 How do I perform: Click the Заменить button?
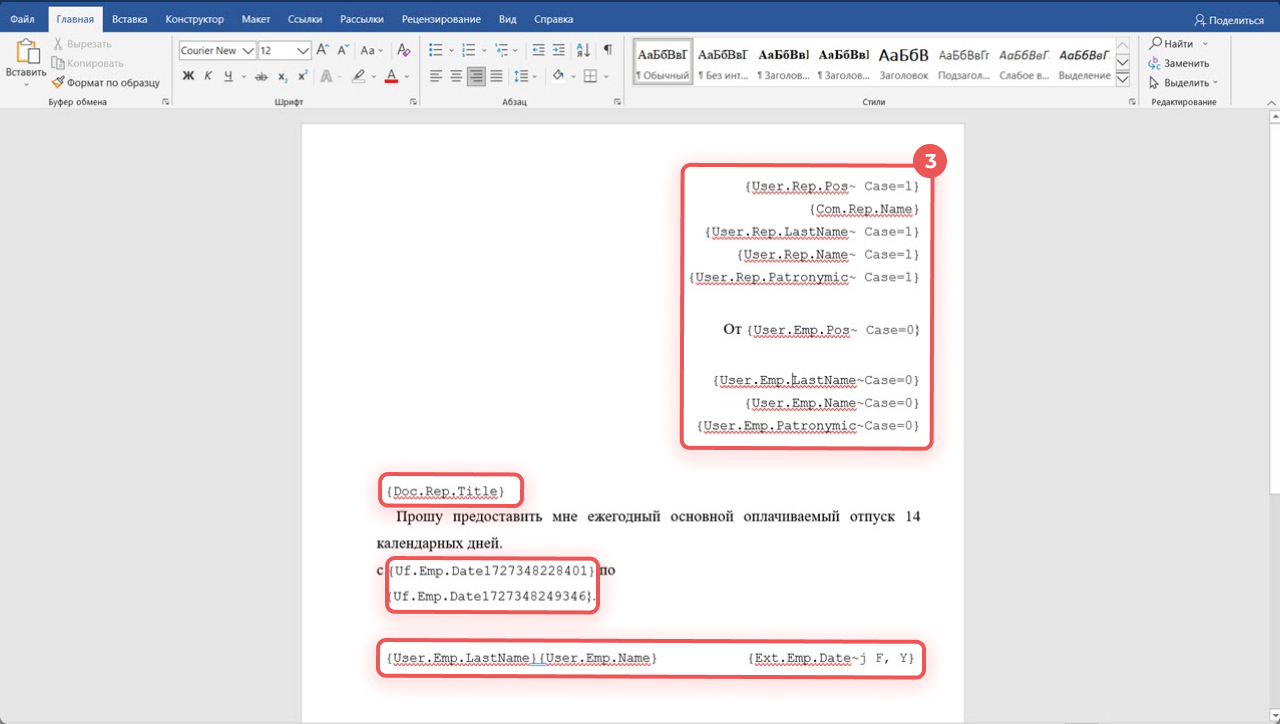(x=1178, y=63)
